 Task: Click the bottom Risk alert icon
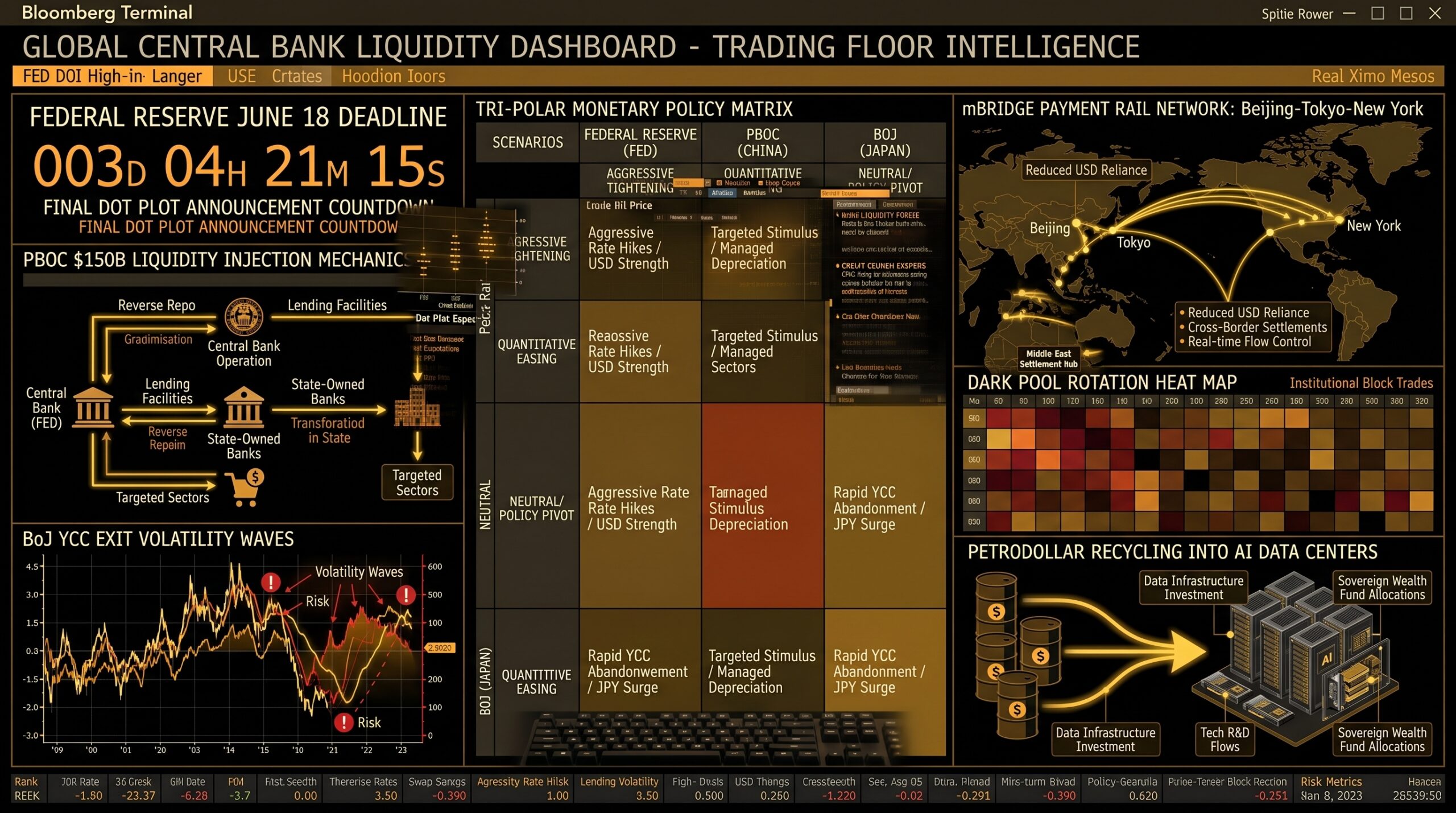[x=344, y=723]
